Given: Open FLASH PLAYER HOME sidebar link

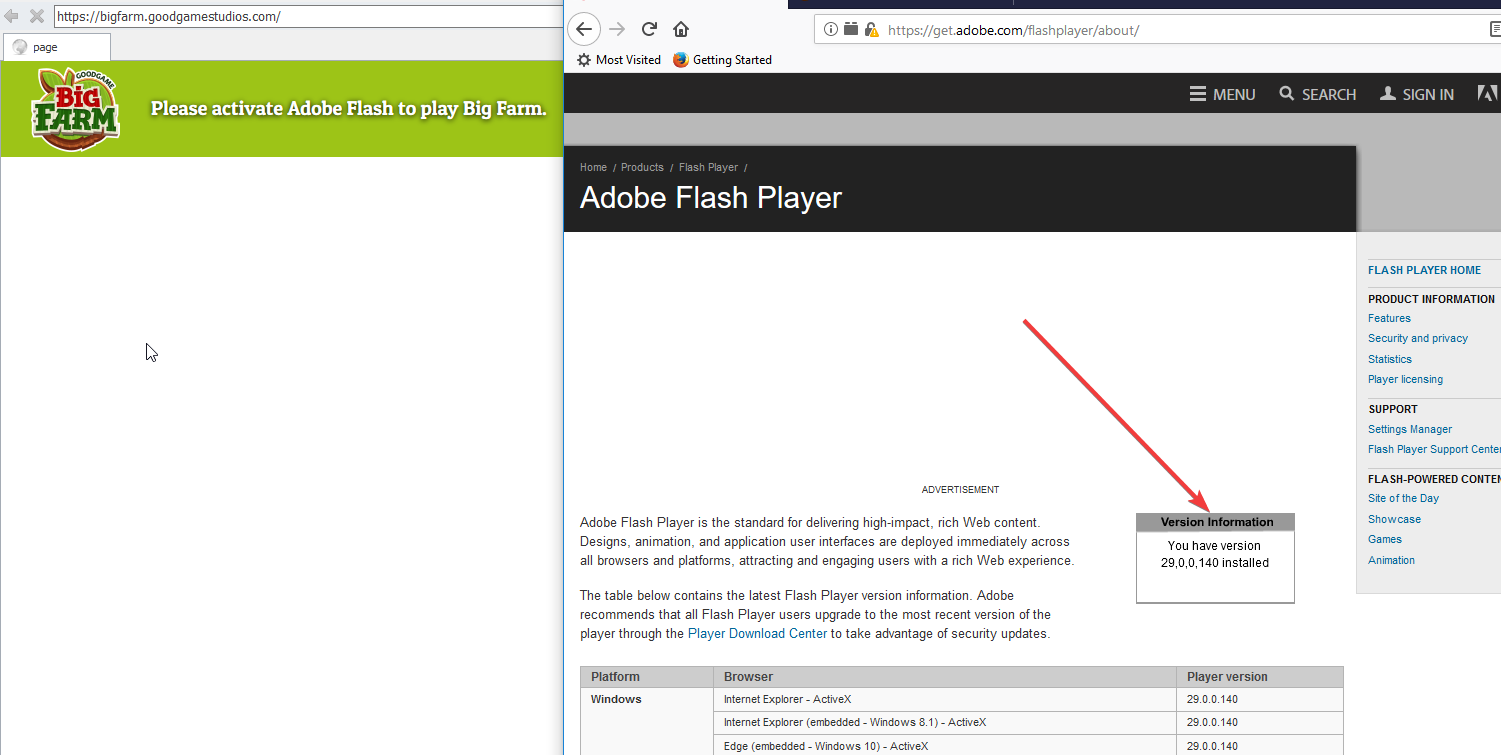Looking at the screenshot, I should click(x=1424, y=270).
